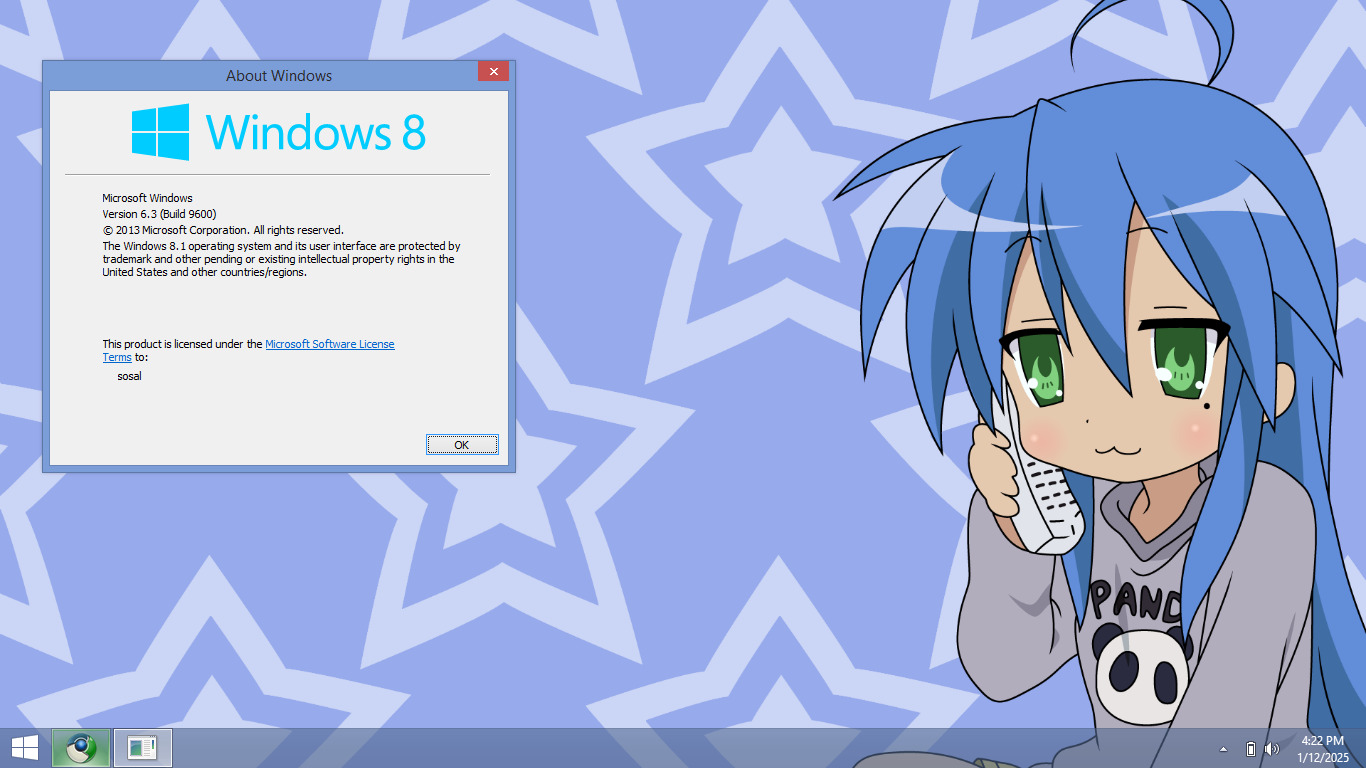Viewport: 1366px width, 768px height.
Task: Click the Windows 8 wordmark text
Action: coord(316,132)
